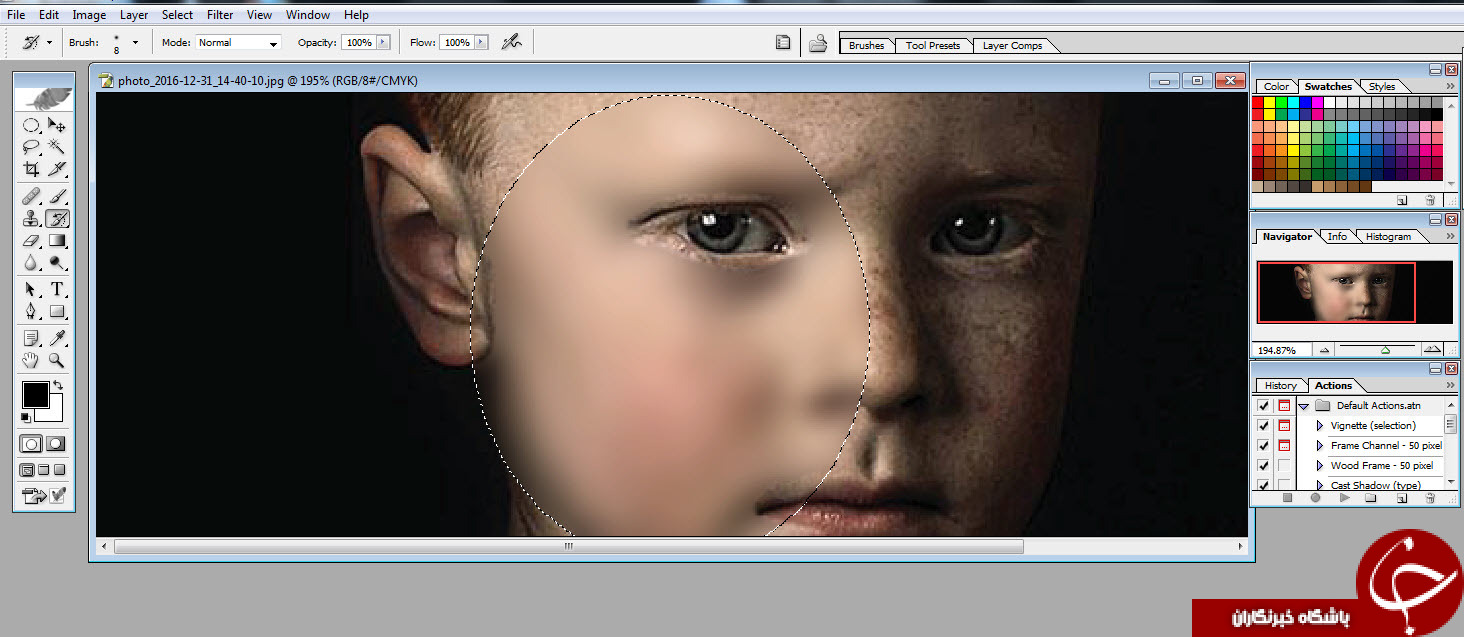Select the Pen tool
1464x637 pixels.
click(x=32, y=311)
